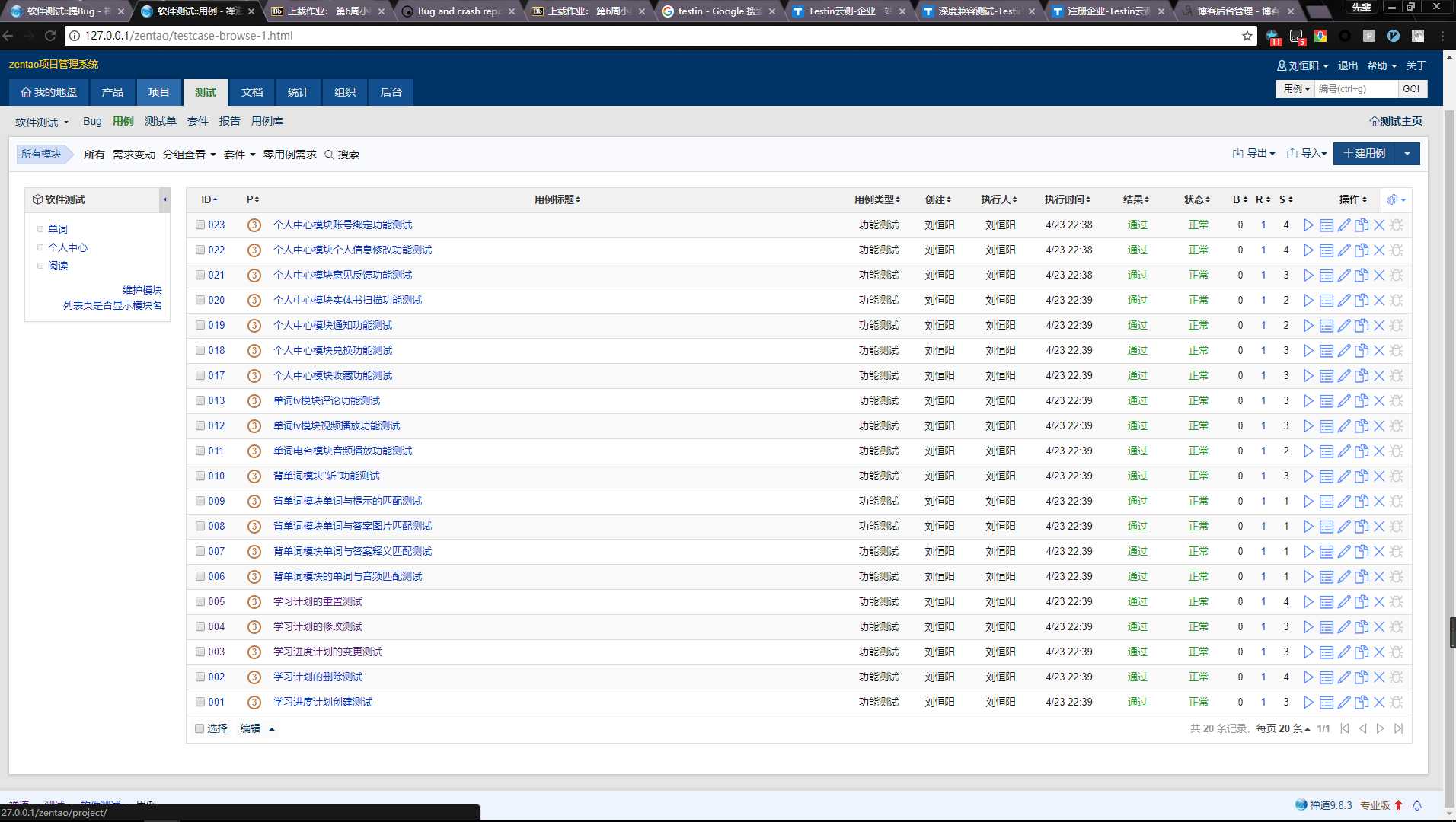This screenshot has width=1456, height=822.
Task: Open results list icon for case 022
Action: click(1326, 250)
